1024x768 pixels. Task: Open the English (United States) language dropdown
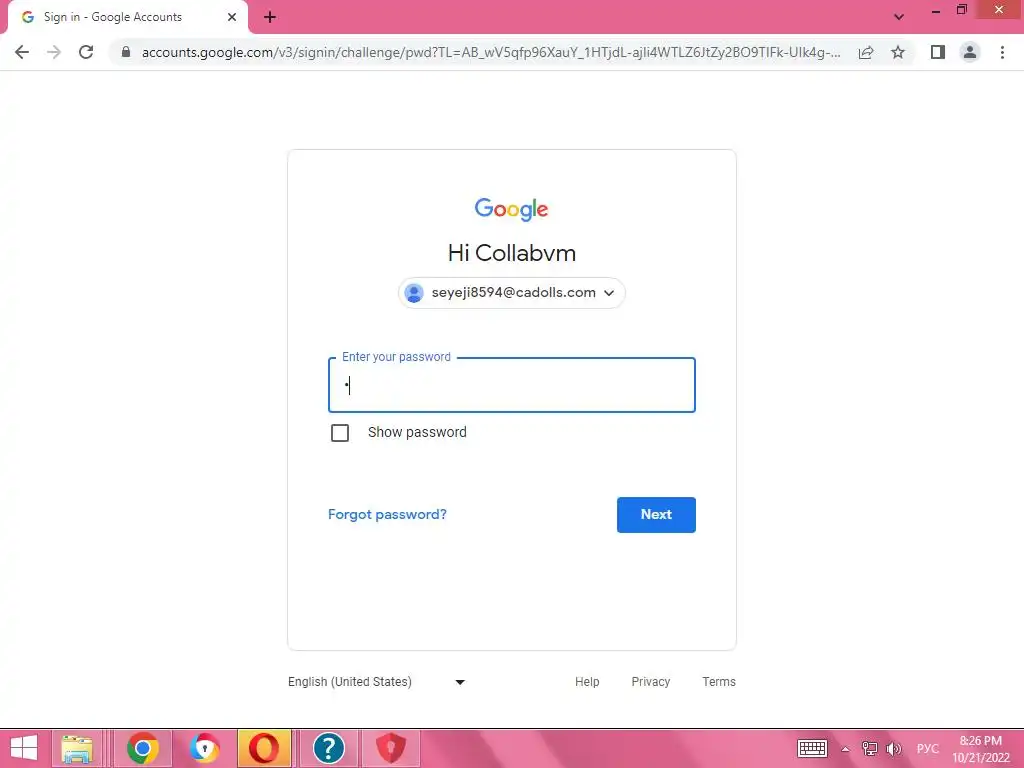click(x=377, y=682)
